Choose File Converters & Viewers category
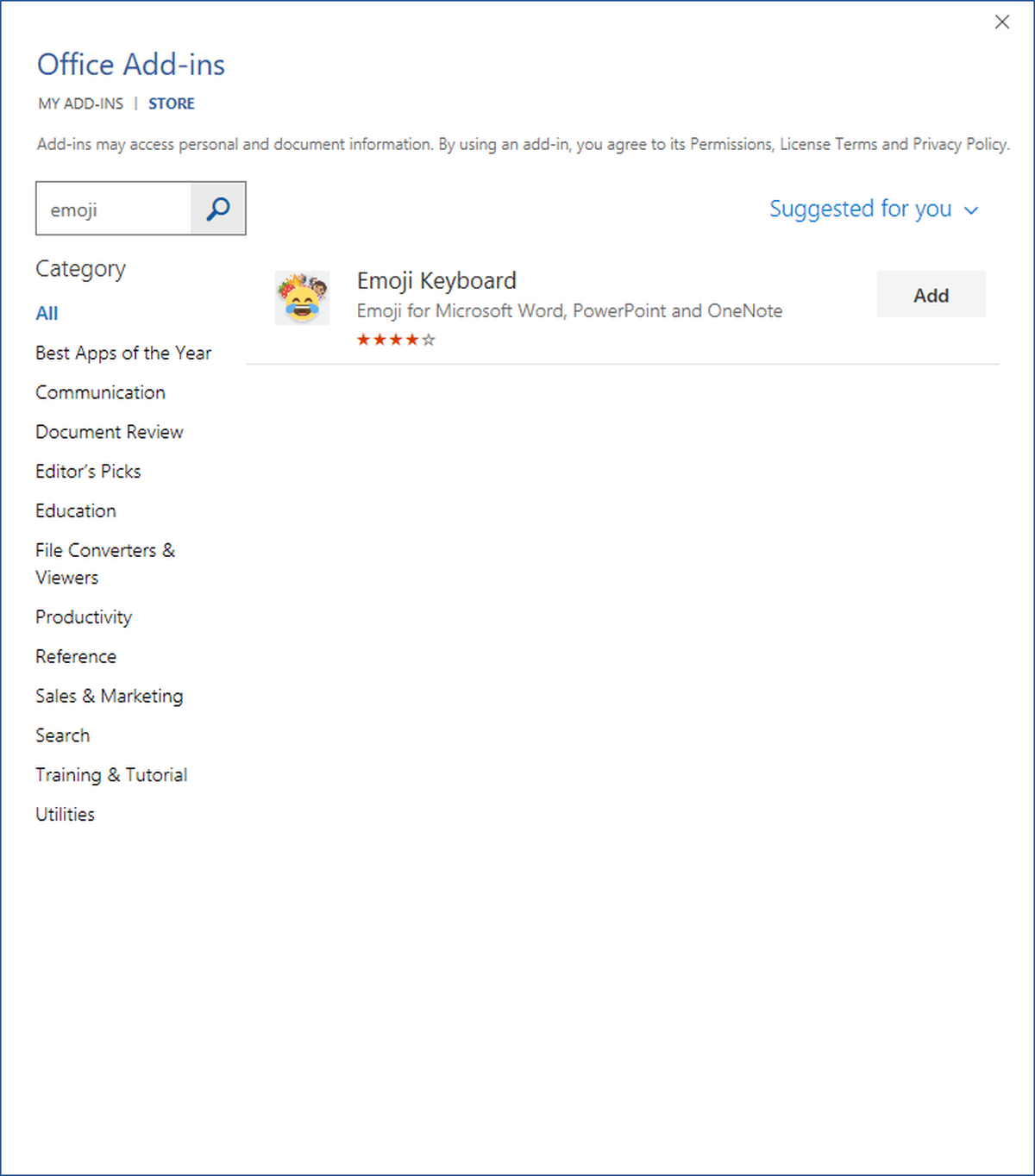This screenshot has width=1035, height=1176. (x=104, y=564)
